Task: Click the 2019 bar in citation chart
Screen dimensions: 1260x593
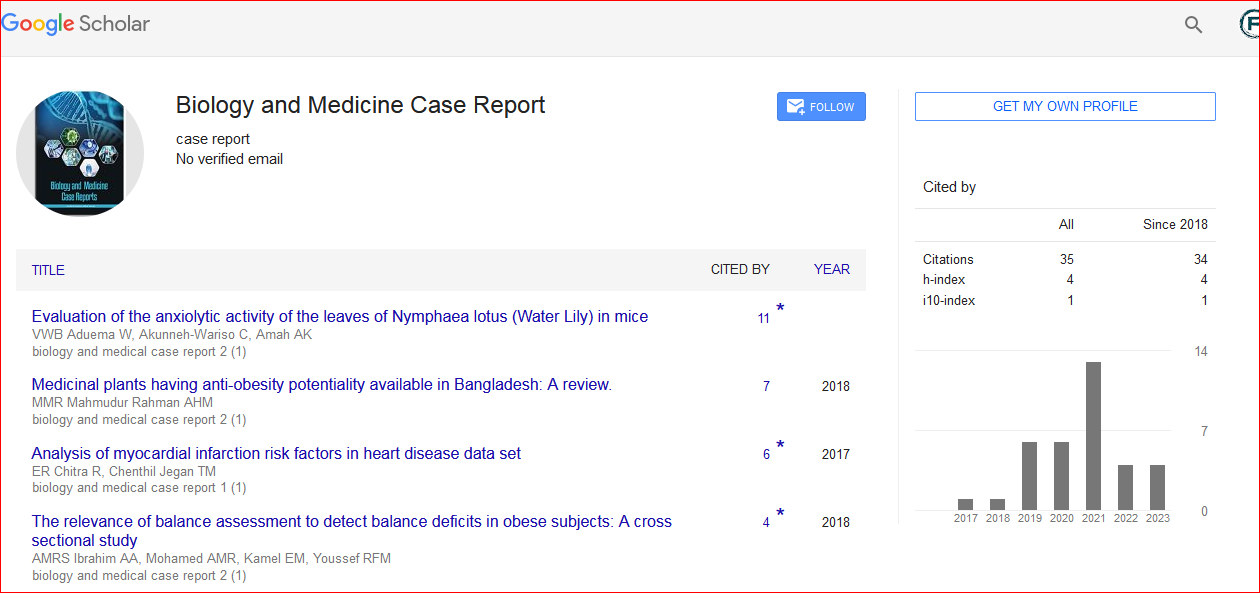Action: [1029, 476]
